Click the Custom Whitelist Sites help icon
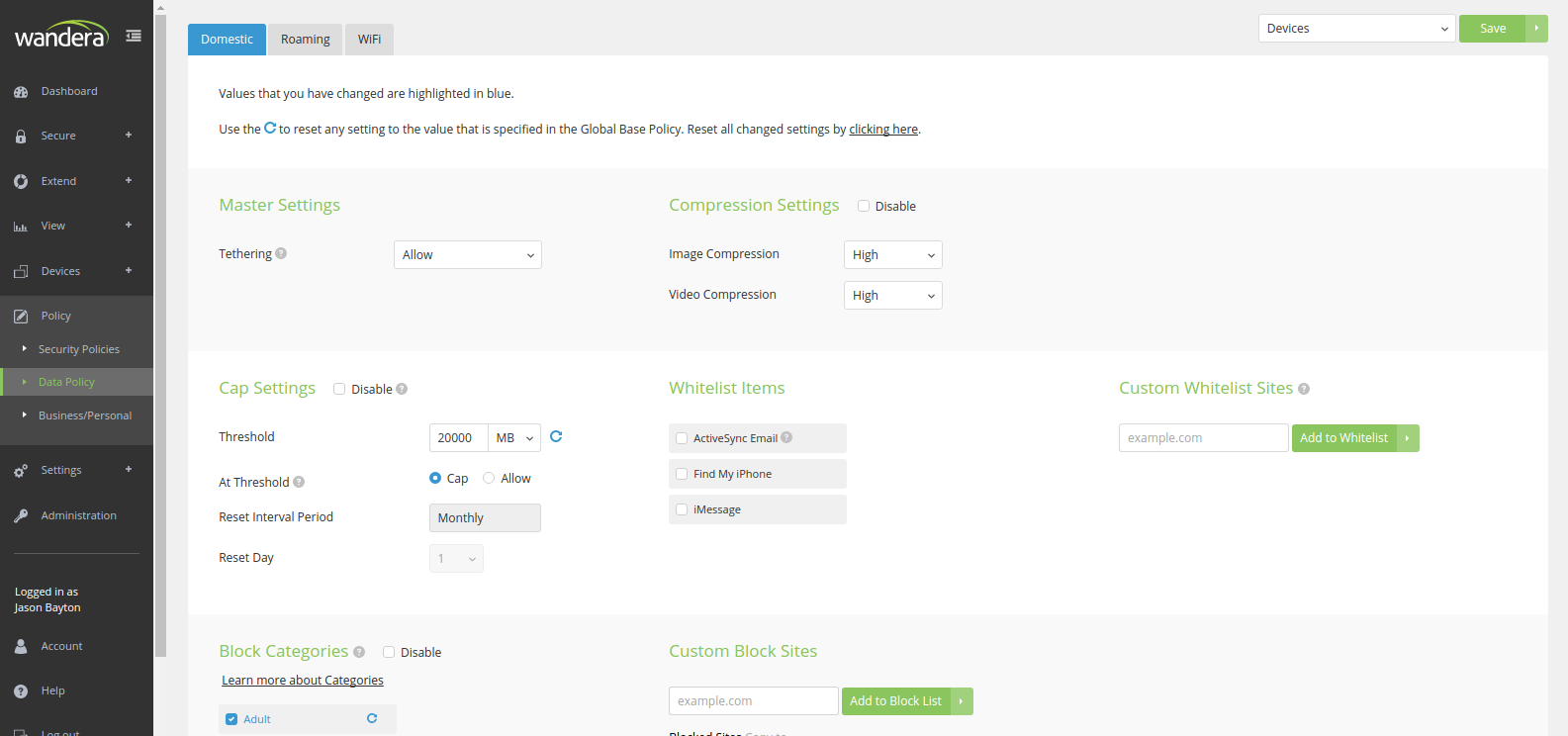1568x736 pixels. click(1304, 389)
